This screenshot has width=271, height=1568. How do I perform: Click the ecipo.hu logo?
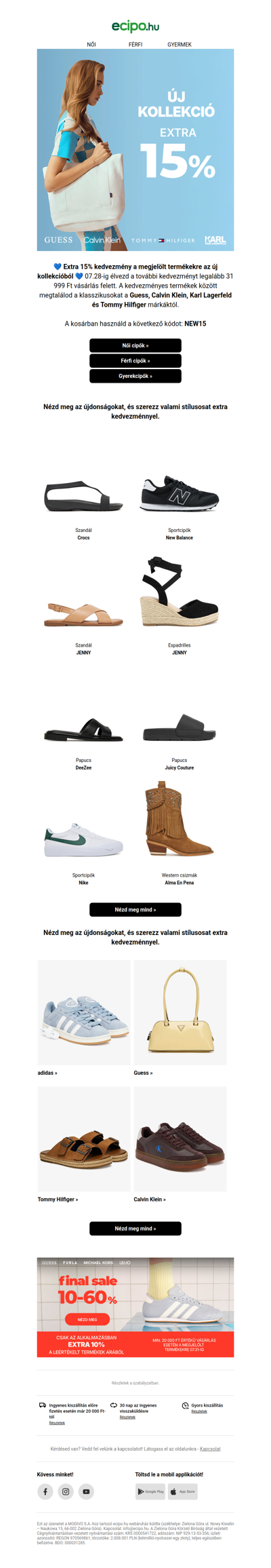135,26
